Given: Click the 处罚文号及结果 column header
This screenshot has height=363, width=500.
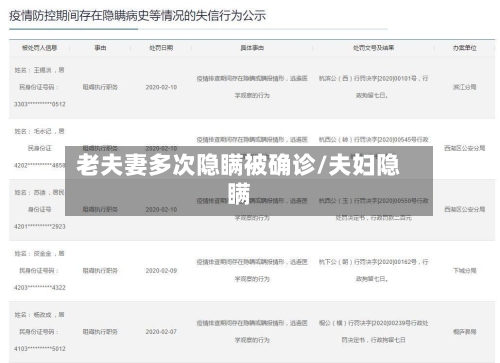Looking at the screenshot, I should [x=373, y=48].
